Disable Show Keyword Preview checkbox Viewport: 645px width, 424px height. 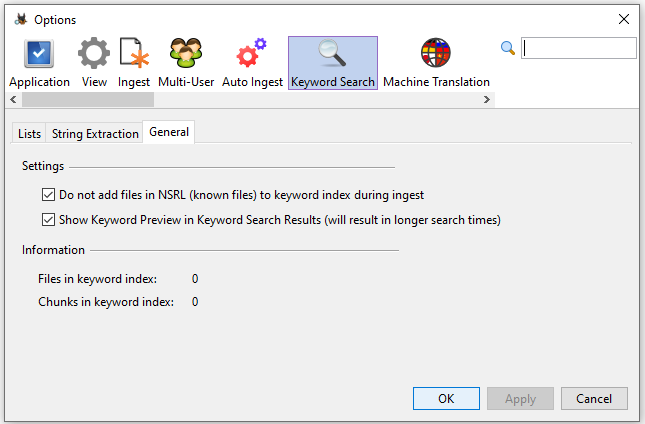click(x=48, y=220)
